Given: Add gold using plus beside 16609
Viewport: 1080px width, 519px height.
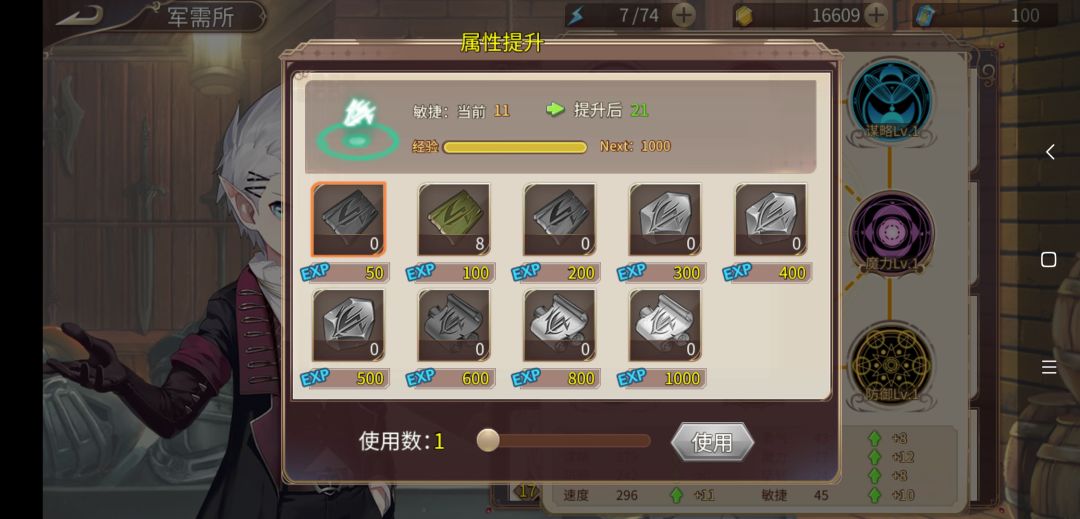Looking at the screenshot, I should tap(875, 15).
